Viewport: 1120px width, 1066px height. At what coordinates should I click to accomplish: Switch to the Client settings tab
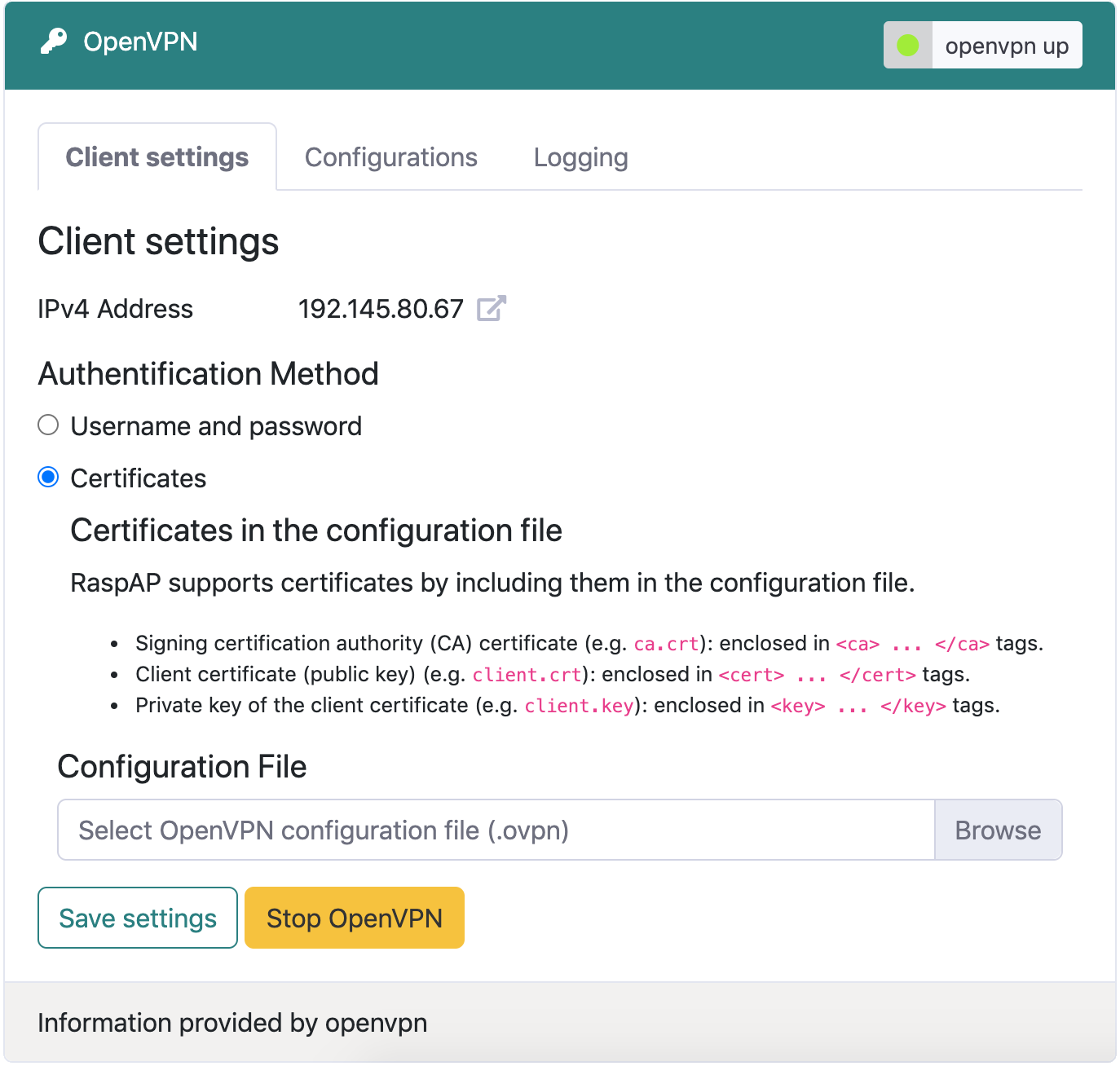tap(157, 157)
